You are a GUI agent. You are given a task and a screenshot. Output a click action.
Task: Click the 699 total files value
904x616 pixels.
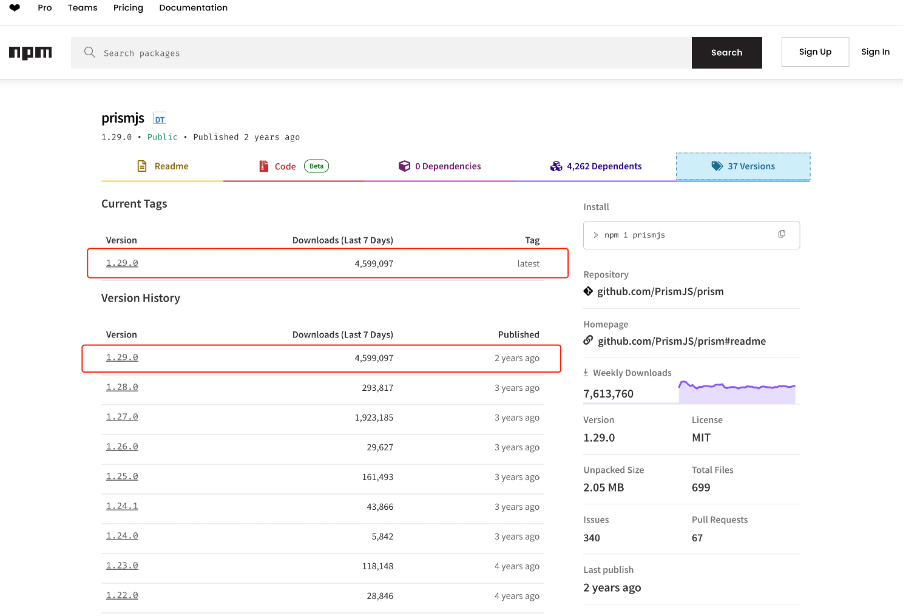coord(701,487)
